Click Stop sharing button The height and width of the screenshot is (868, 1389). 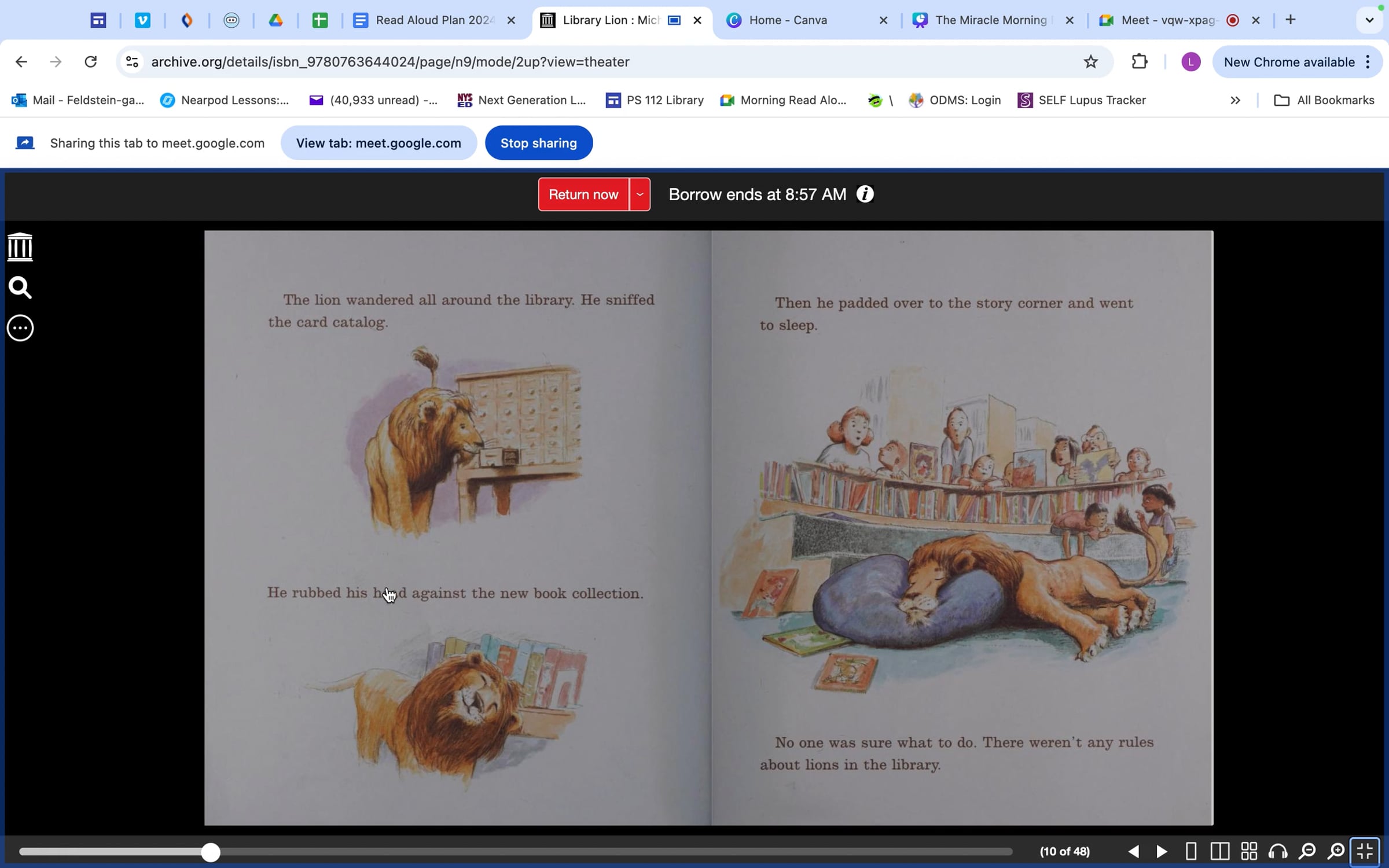pos(539,143)
